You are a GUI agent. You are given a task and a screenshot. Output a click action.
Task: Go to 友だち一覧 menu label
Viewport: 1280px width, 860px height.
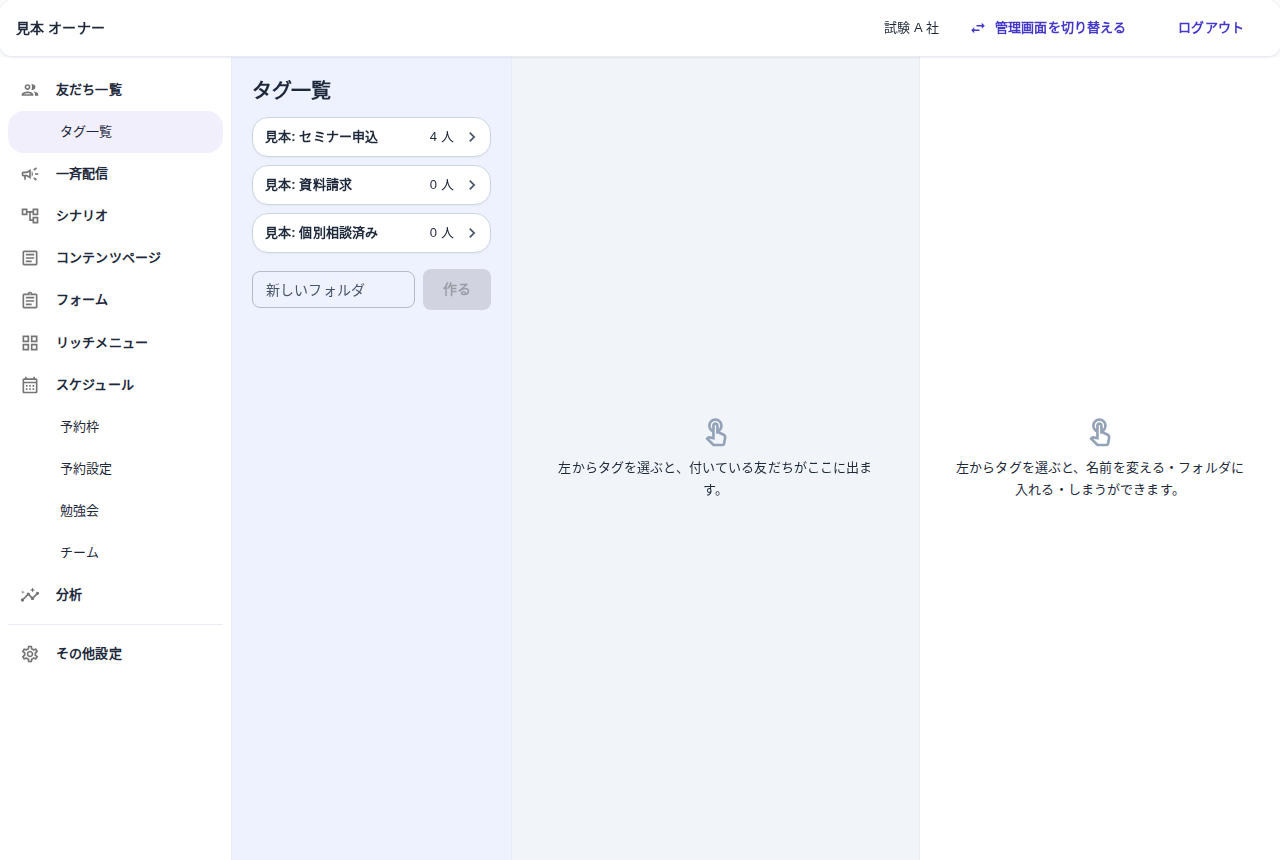[x=89, y=90]
